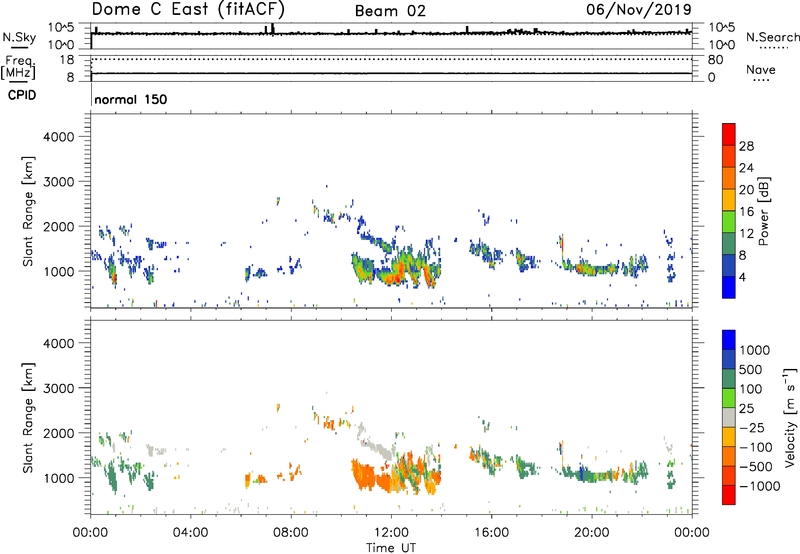This screenshot has width=800, height=554.
Task: Click the '04:00' time tick label
Action: click(x=190, y=533)
